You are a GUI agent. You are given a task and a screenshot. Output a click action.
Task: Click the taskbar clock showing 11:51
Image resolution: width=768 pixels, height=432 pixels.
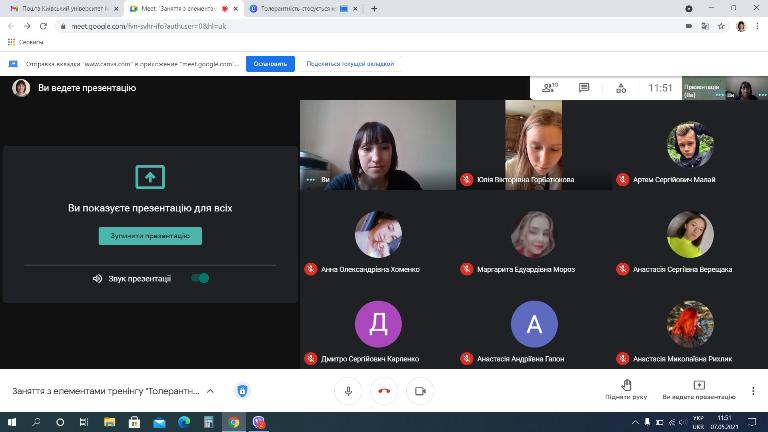[x=724, y=422]
